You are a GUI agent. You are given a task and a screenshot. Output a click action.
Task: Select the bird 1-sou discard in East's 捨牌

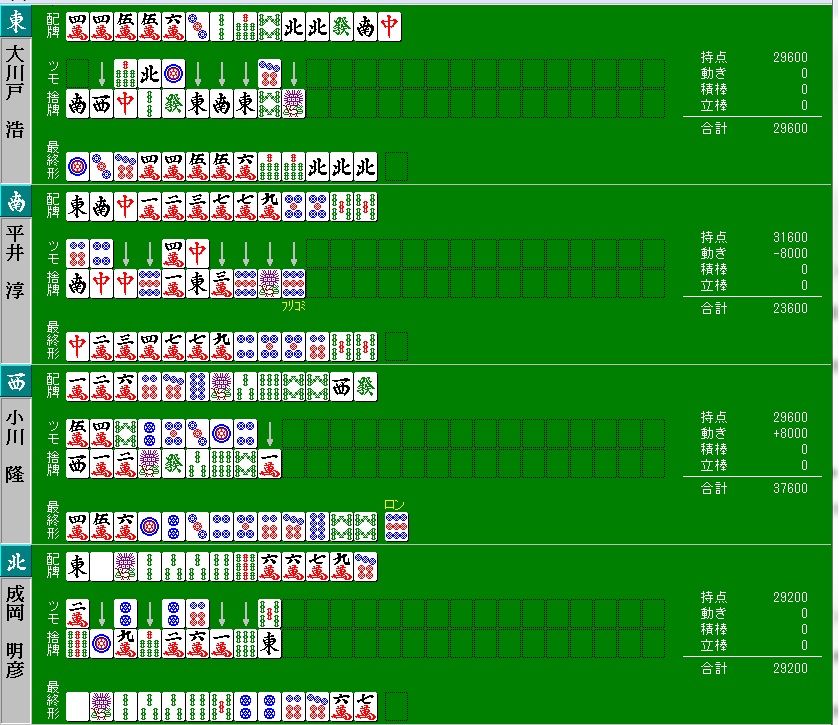coord(294,104)
